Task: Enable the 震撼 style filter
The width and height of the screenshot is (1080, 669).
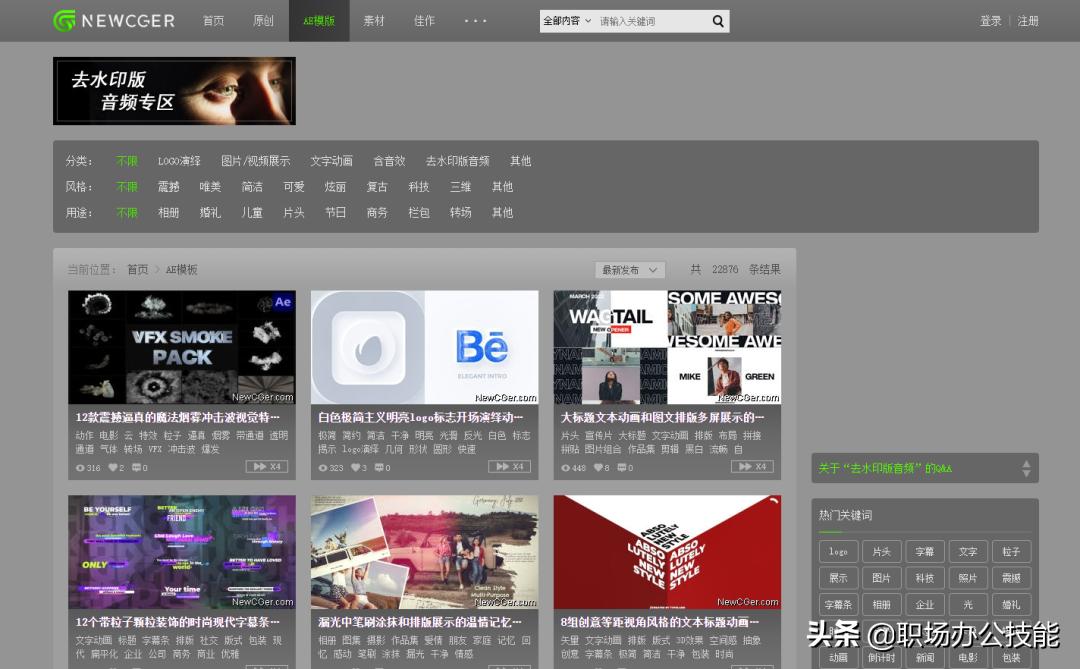Action: (168, 186)
